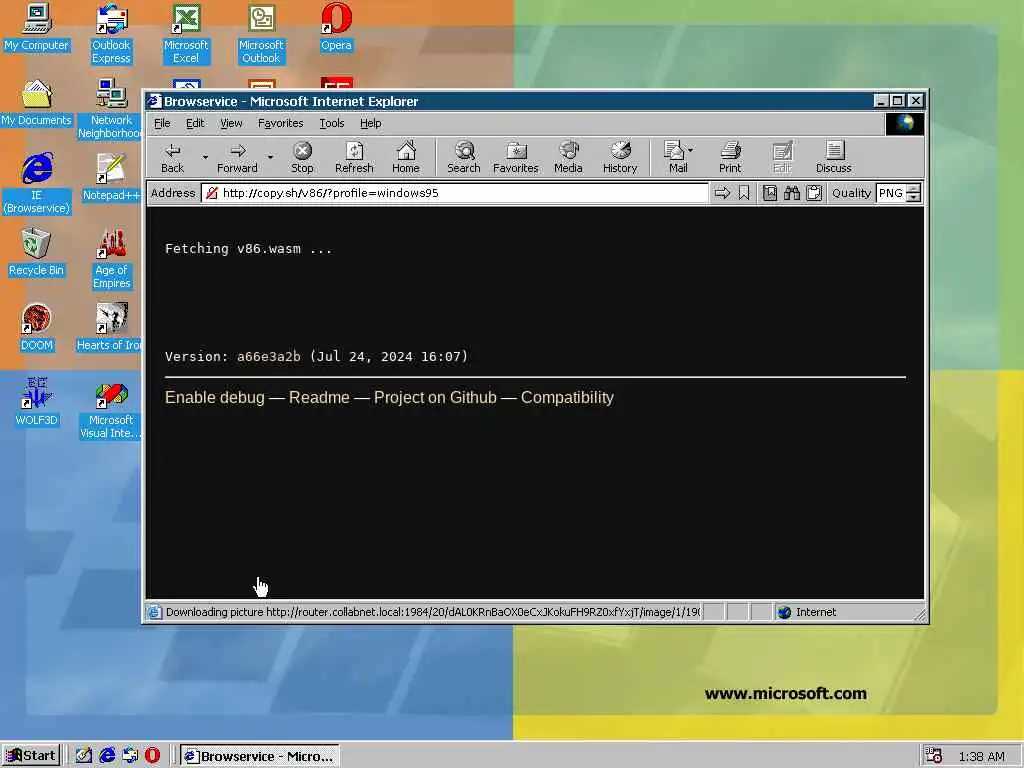This screenshot has height=768, width=1024.
Task: Open the Compatibility link
Action: 567,397
